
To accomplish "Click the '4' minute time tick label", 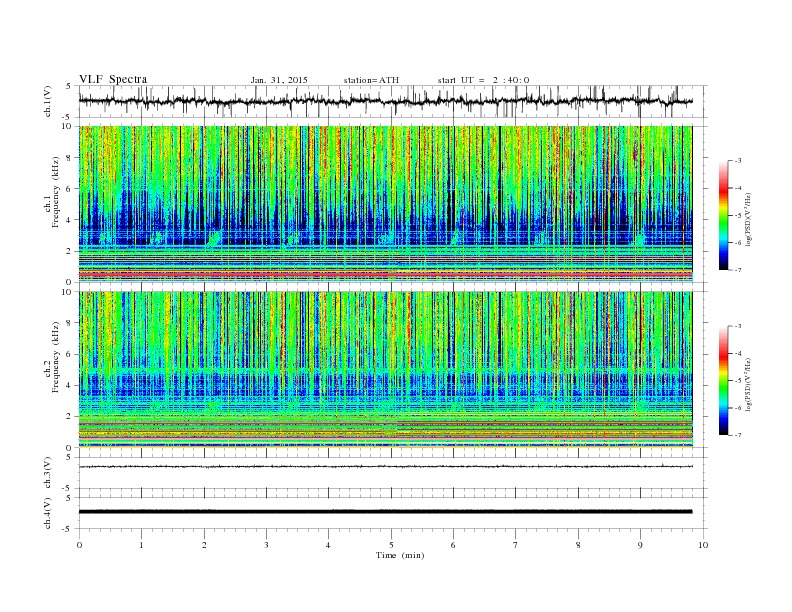I will [328, 545].
